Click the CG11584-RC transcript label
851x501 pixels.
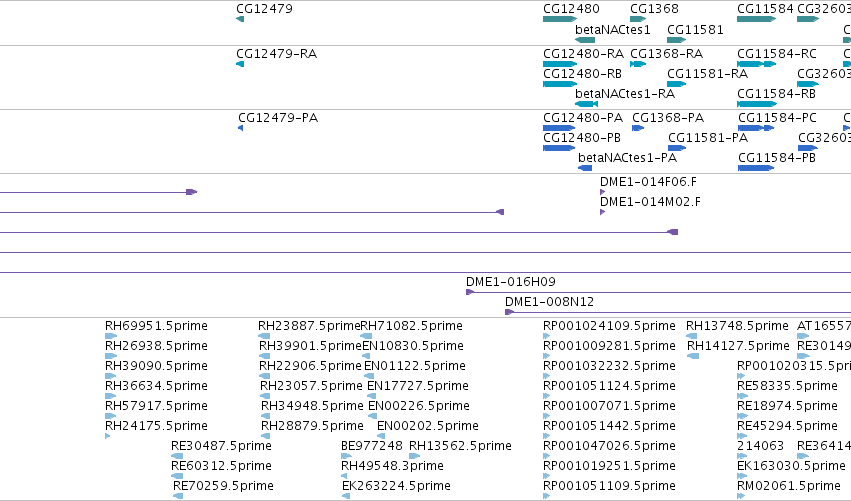click(777, 54)
